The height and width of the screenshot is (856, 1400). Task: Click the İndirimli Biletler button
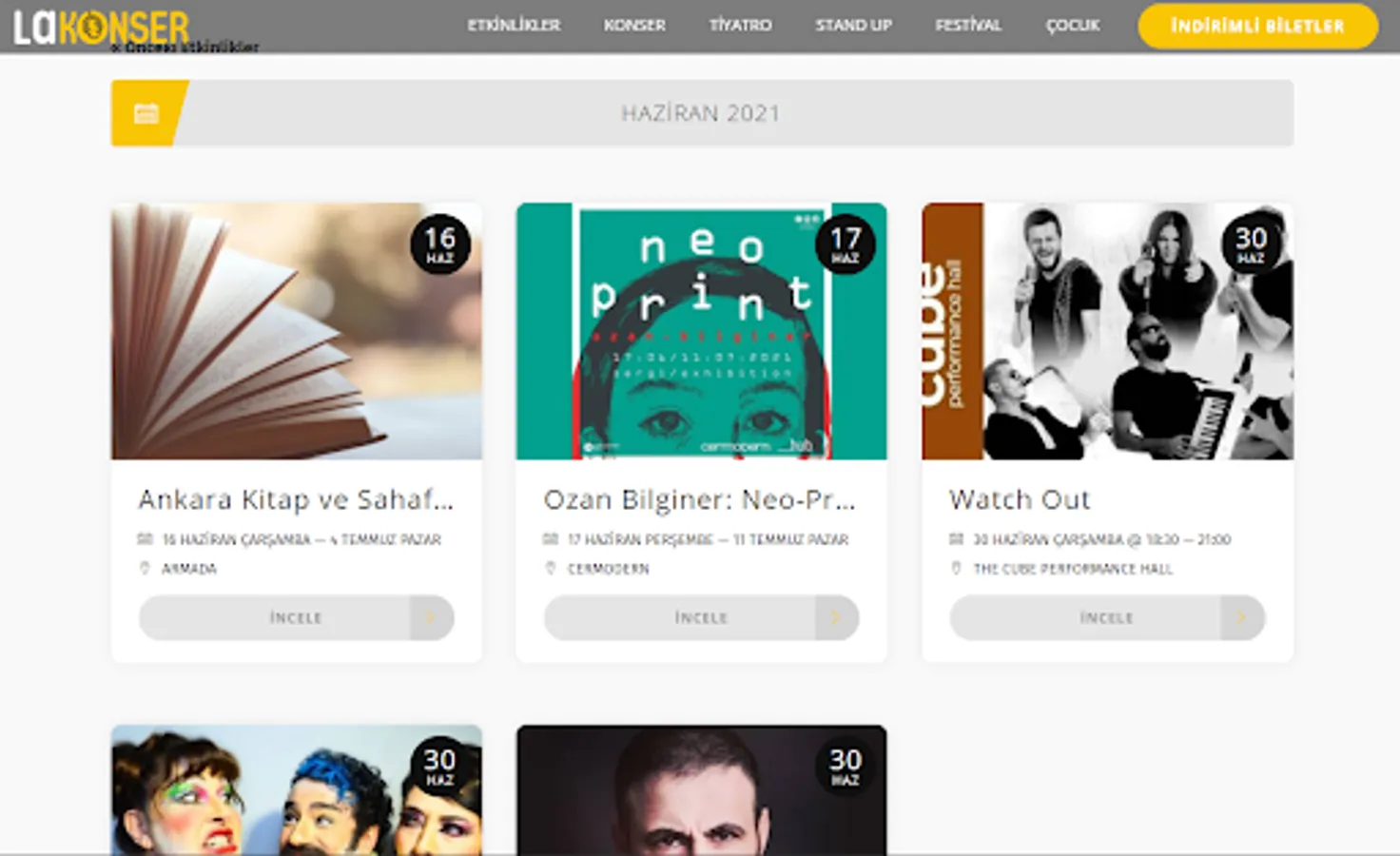(1257, 26)
